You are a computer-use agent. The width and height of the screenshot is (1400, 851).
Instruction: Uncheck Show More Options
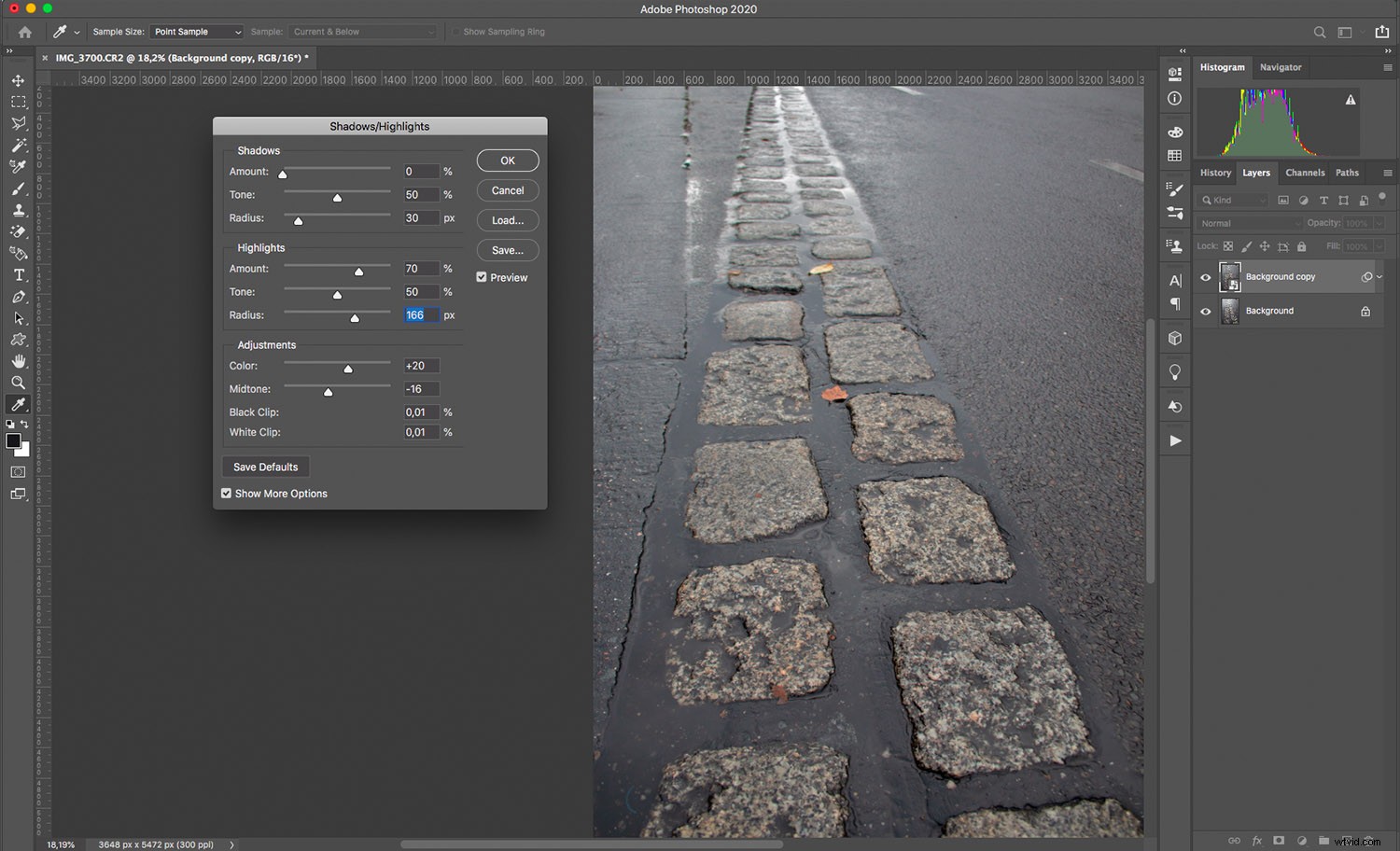[226, 493]
